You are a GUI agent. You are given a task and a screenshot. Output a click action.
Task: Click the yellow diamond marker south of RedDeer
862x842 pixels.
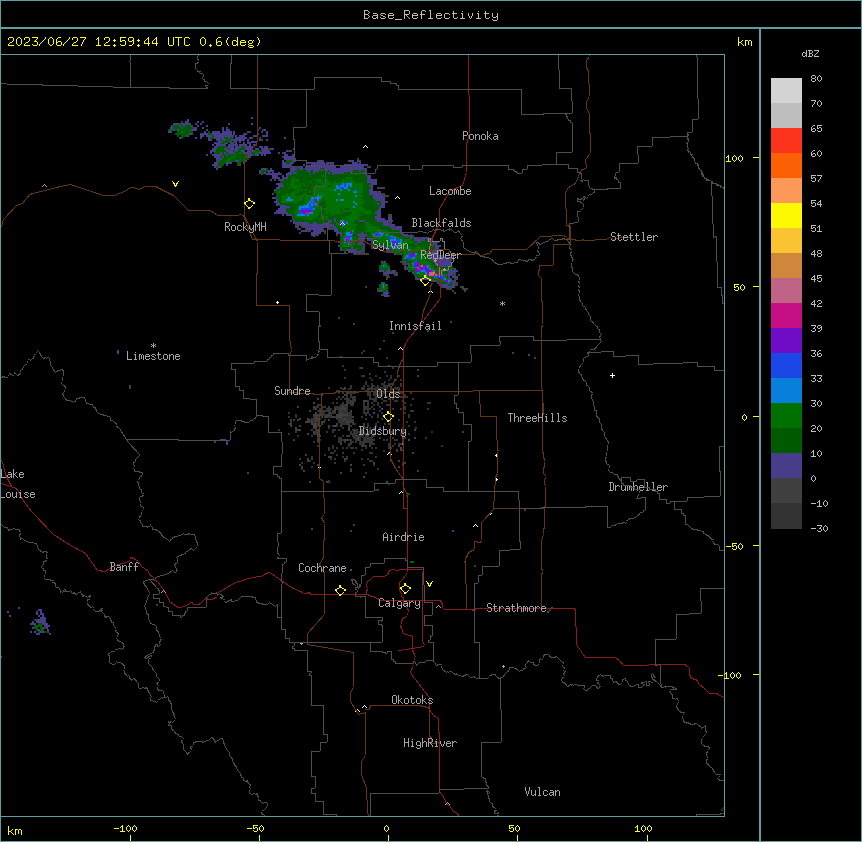click(x=426, y=281)
